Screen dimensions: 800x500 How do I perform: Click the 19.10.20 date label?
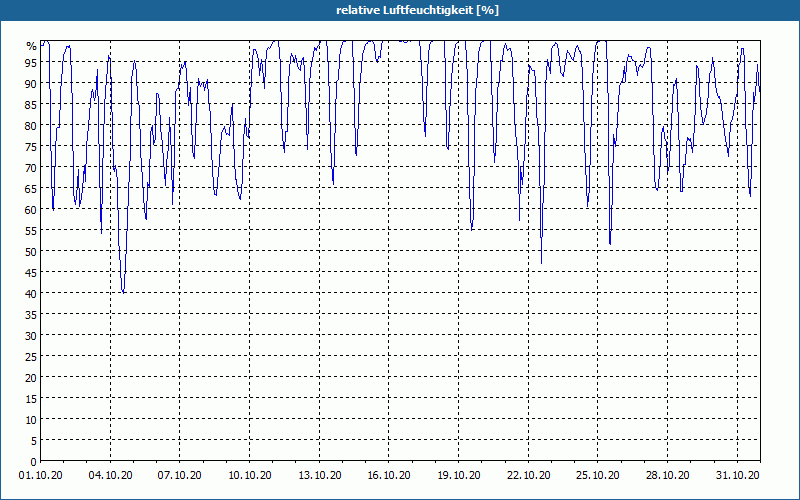459,476
